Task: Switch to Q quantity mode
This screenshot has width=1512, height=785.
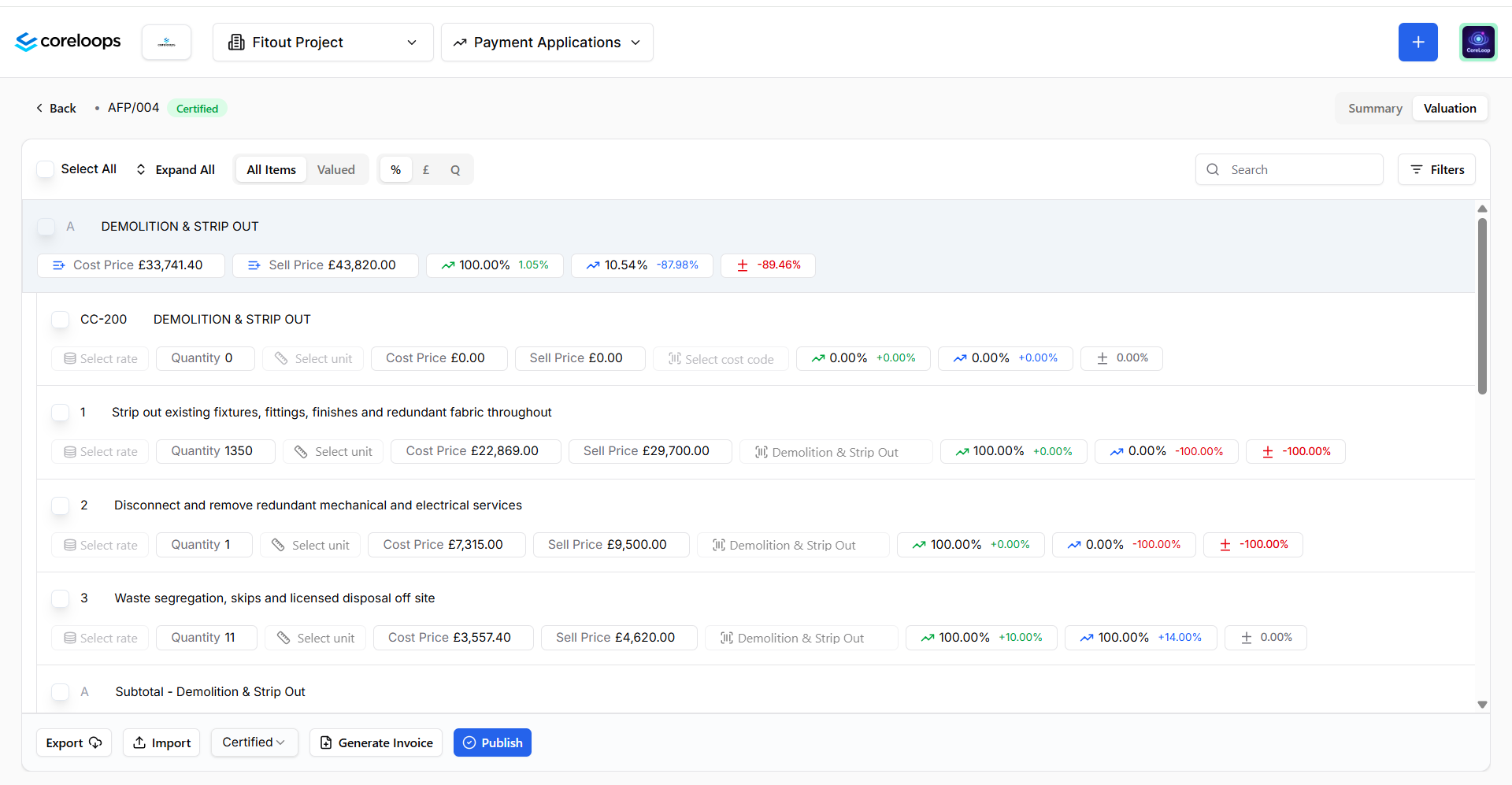Action: click(455, 169)
